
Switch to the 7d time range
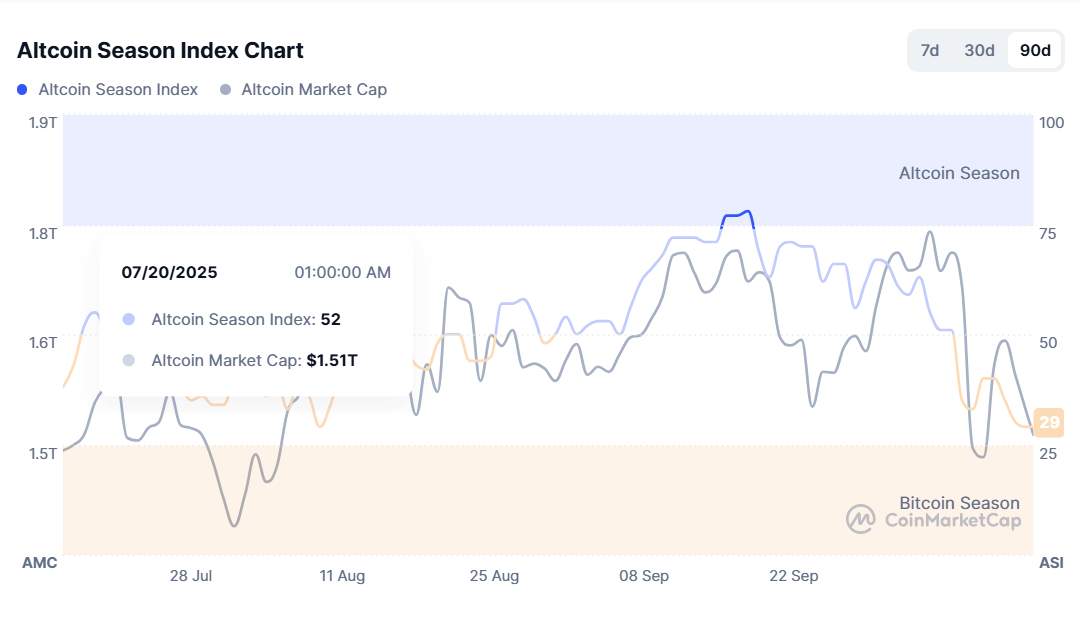tap(930, 51)
